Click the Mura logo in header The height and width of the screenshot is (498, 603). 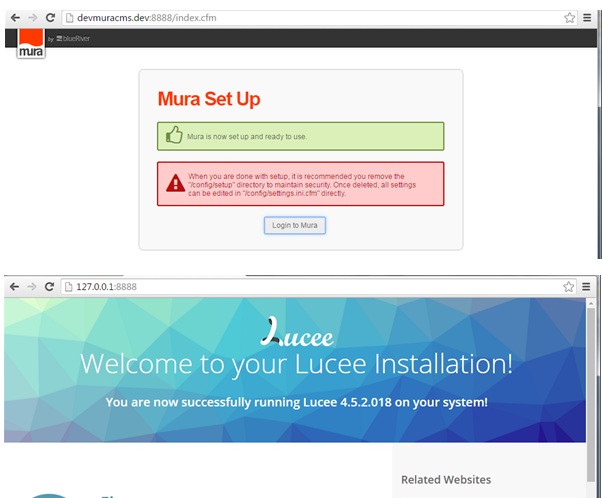point(31,43)
